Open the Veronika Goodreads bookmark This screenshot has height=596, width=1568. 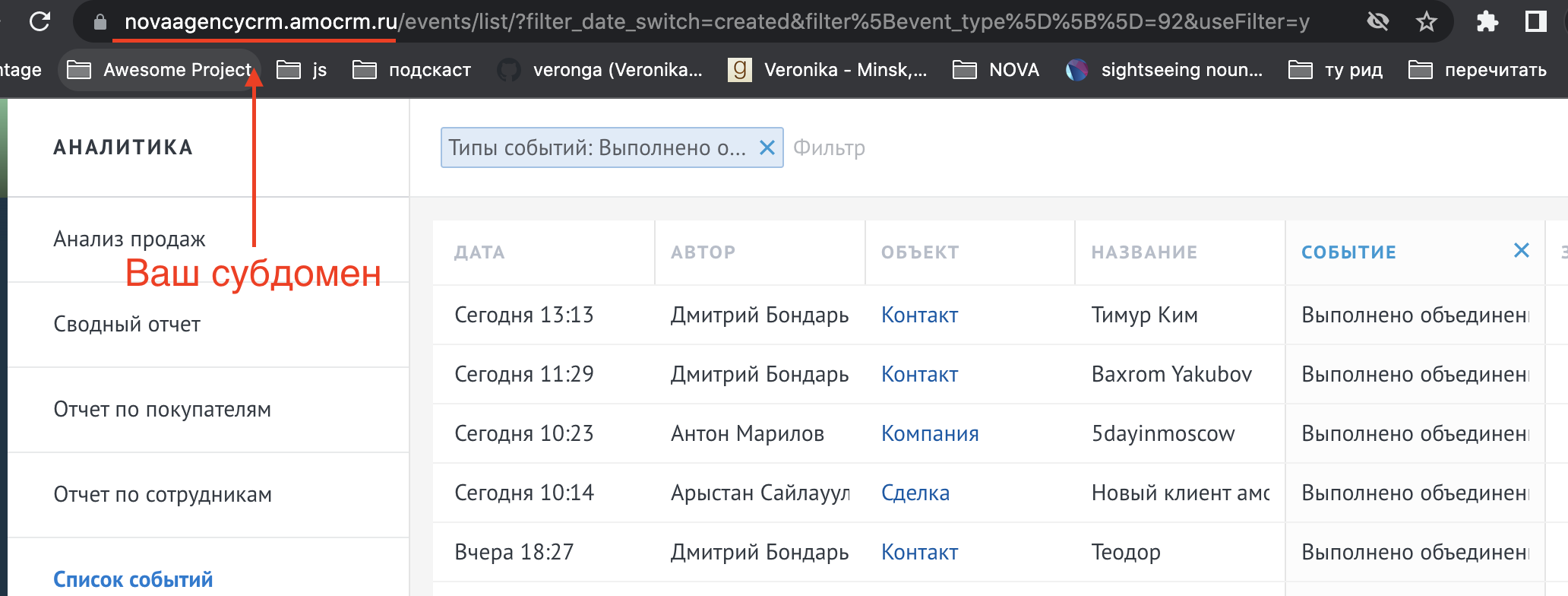tap(828, 70)
